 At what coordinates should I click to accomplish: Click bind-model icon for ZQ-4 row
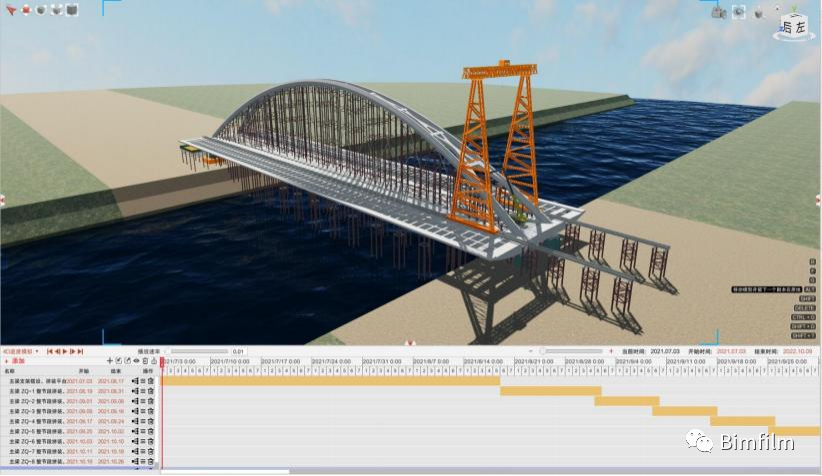pyautogui.click(x=135, y=421)
